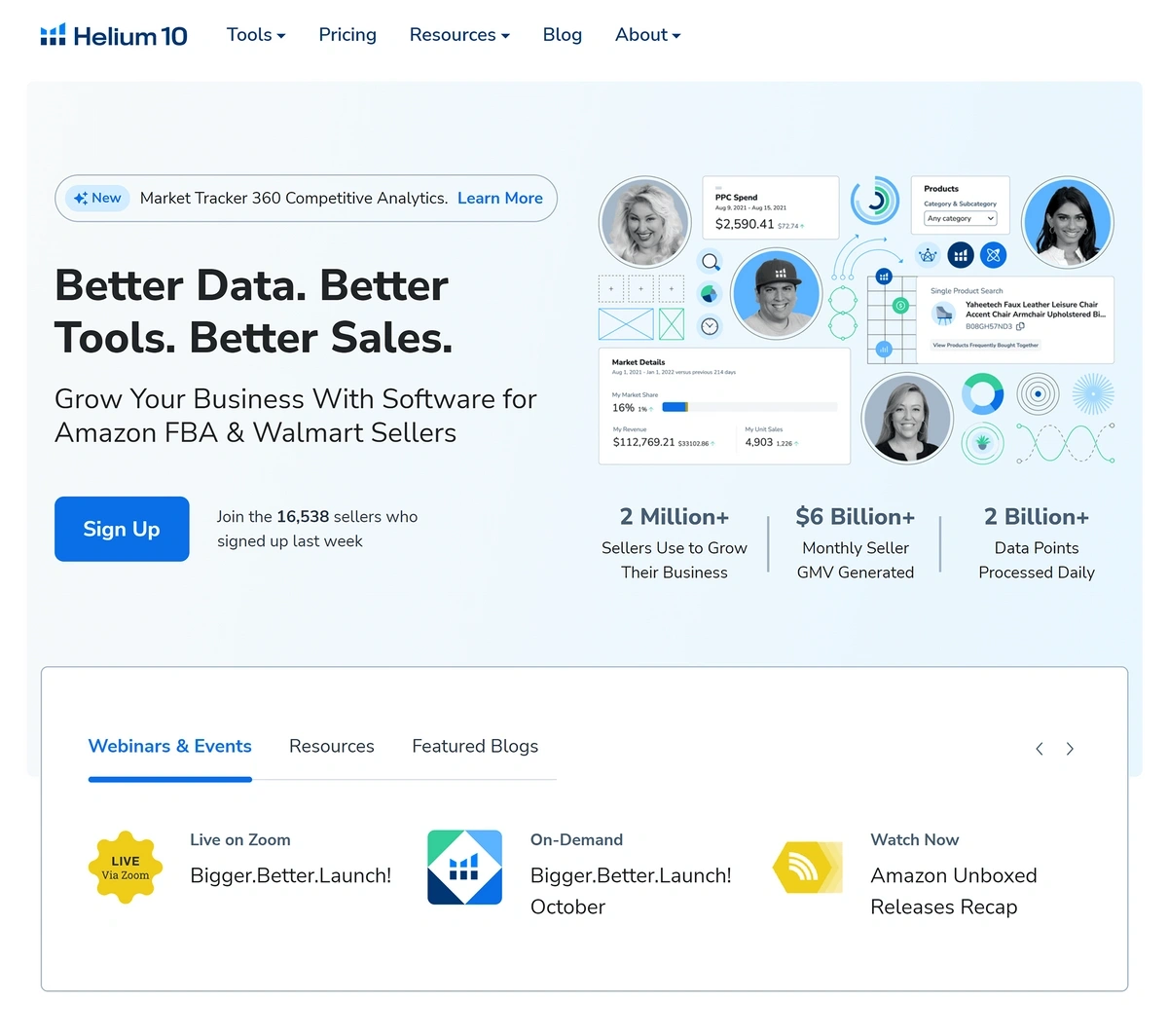1168x1036 pixels.
Task: Click the My Unit Sales value 4,903
Action: 758,442
